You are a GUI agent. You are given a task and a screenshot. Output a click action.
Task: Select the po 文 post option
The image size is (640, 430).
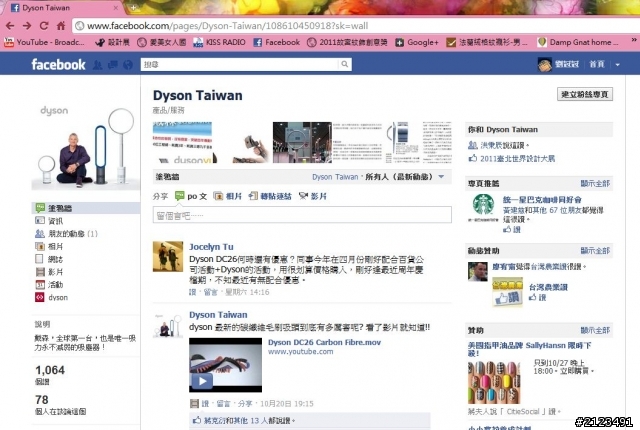pyautogui.click(x=191, y=196)
